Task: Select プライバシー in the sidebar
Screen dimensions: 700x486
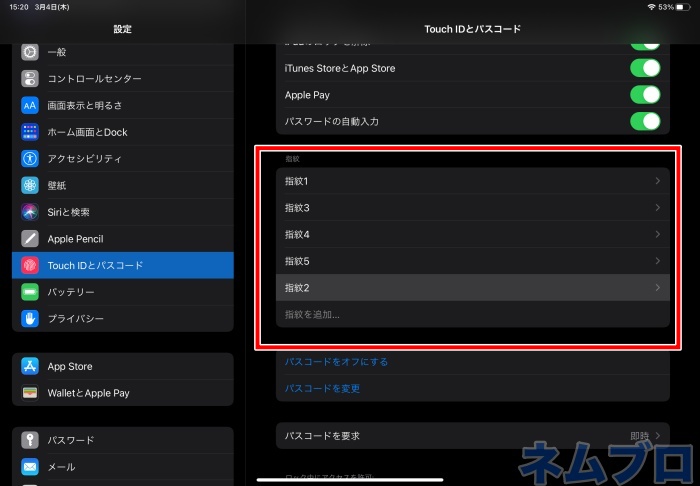Action: click(123, 319)
